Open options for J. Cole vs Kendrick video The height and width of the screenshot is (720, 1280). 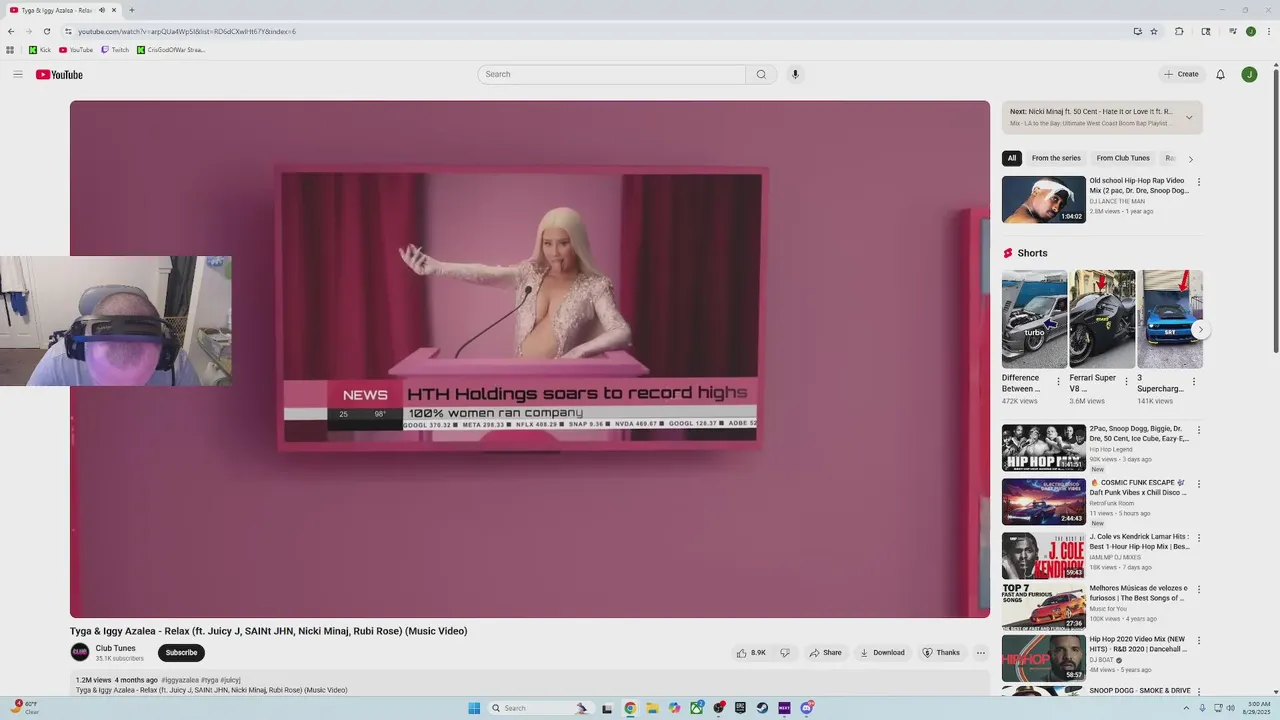pyautogui.click(x=1199, y=538)
